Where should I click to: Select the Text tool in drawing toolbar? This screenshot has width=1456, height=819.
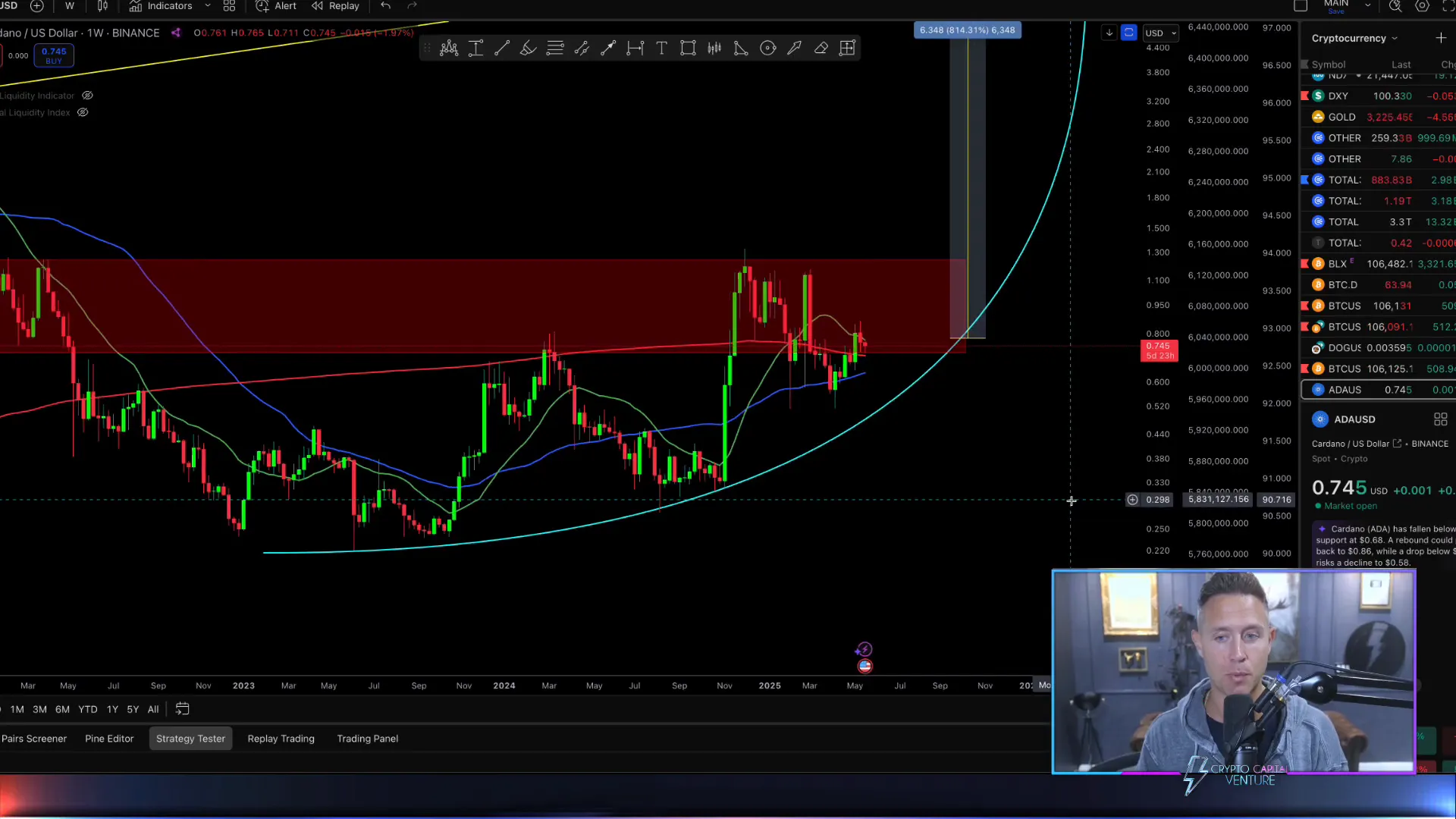[661, 49]
